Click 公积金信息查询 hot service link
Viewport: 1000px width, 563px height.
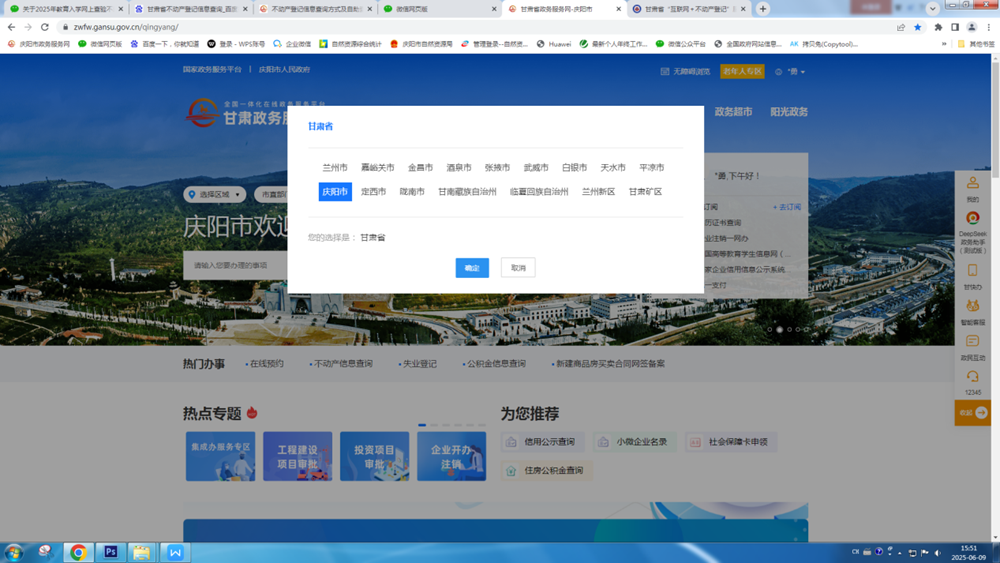click(496, 364)
